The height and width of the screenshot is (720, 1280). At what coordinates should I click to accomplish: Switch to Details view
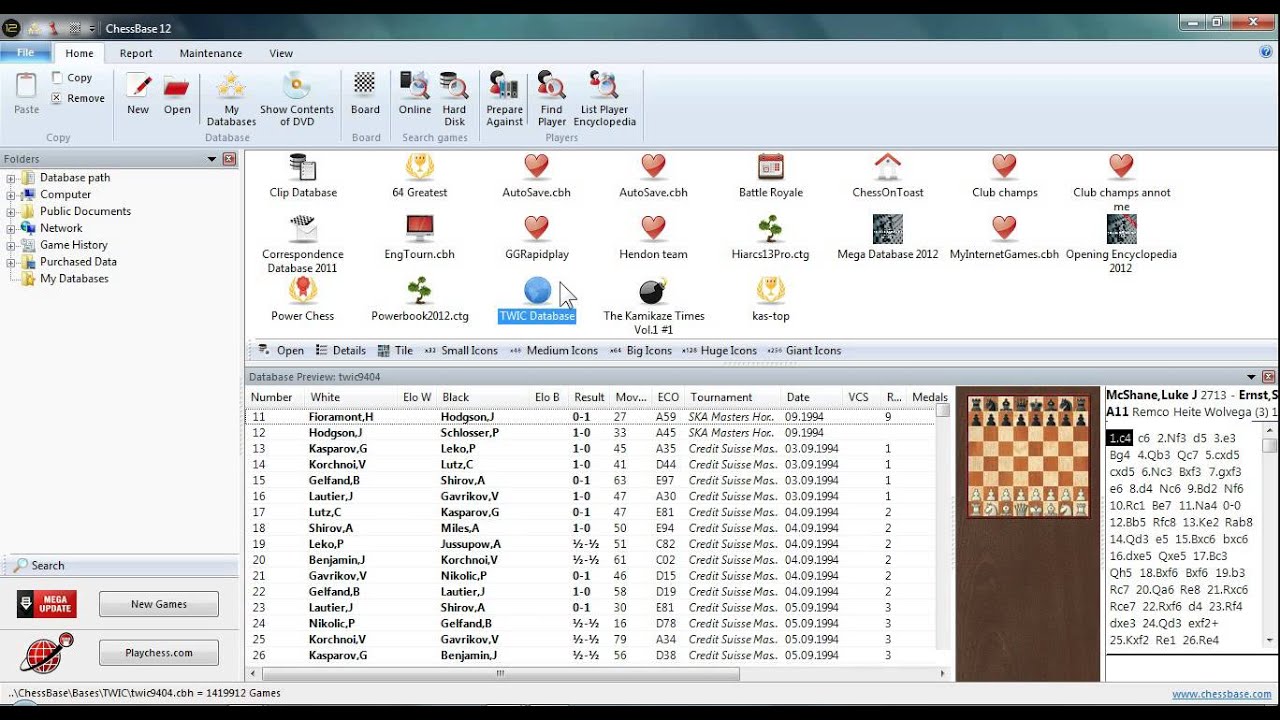coord(340,351)
